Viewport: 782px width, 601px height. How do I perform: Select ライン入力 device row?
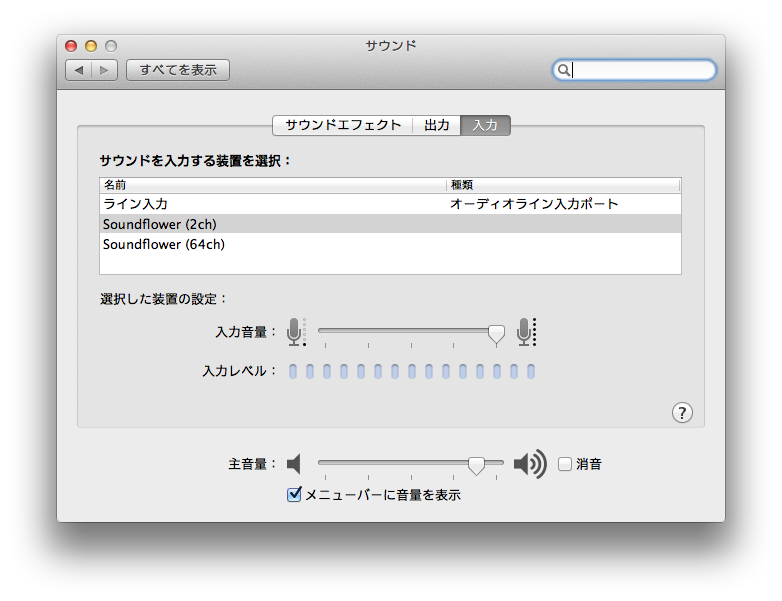(x=390, y=204)
